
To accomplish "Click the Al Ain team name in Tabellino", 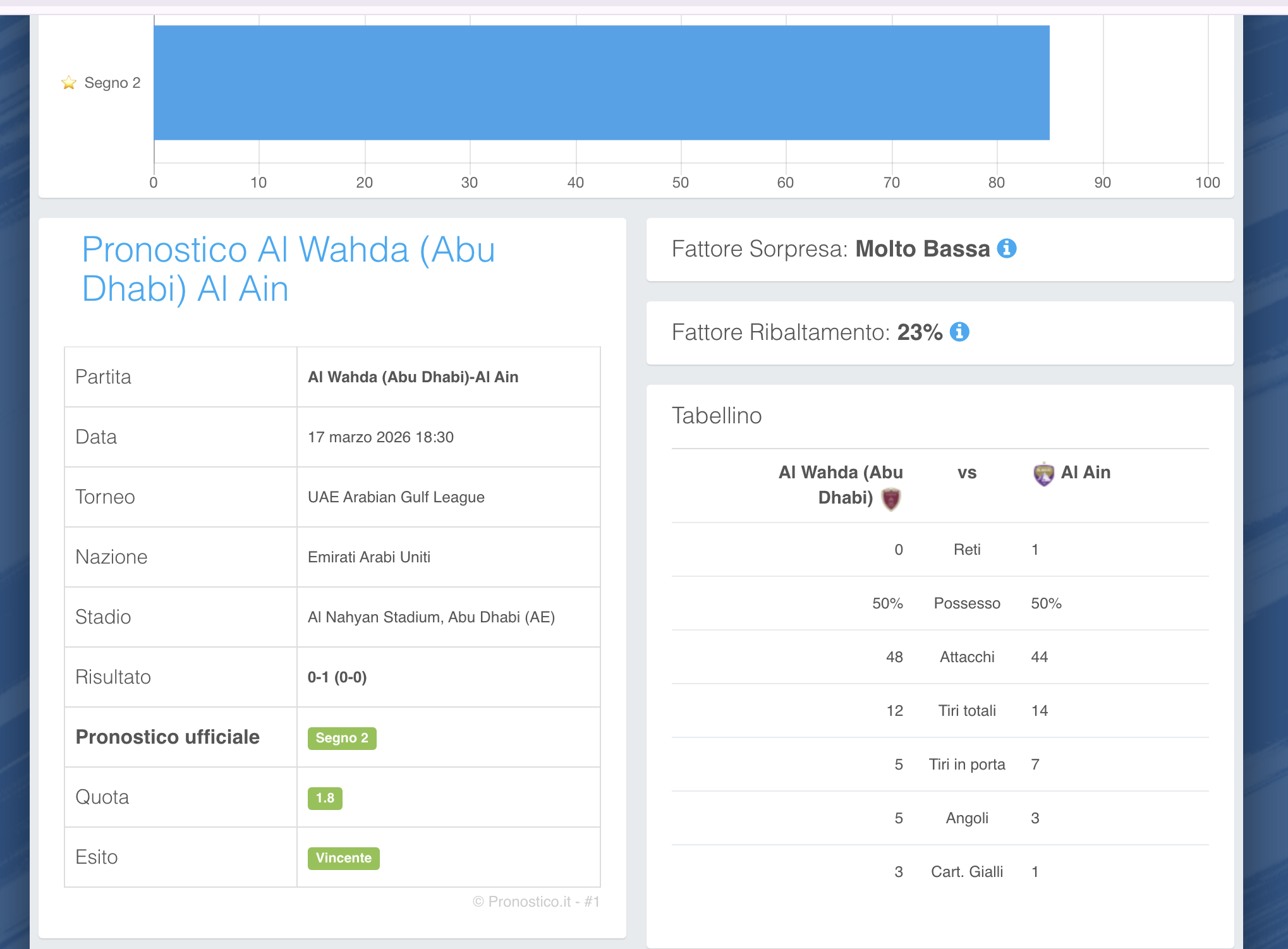I will [x=1085, y=473].
